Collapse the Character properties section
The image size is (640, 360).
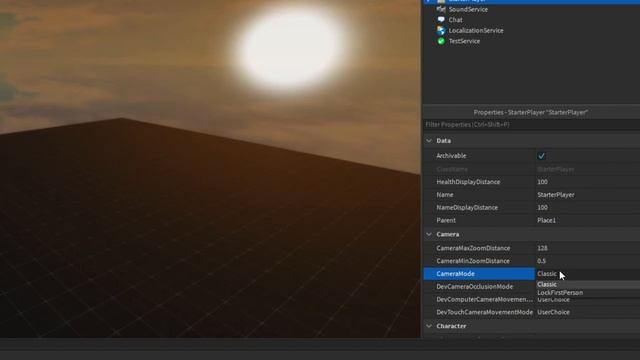click(x=429, y=326)
